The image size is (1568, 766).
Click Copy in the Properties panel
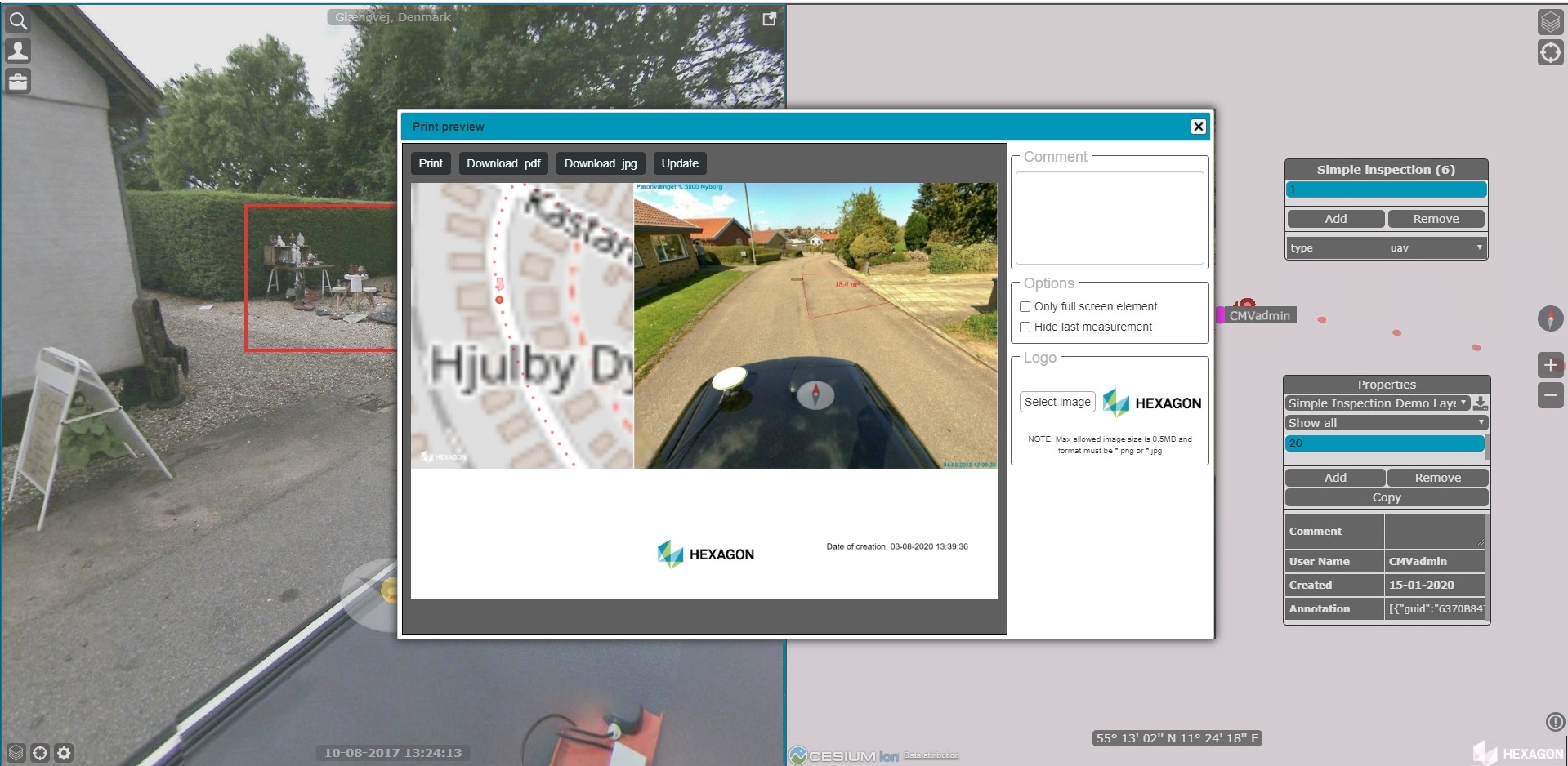(1386, 497)
